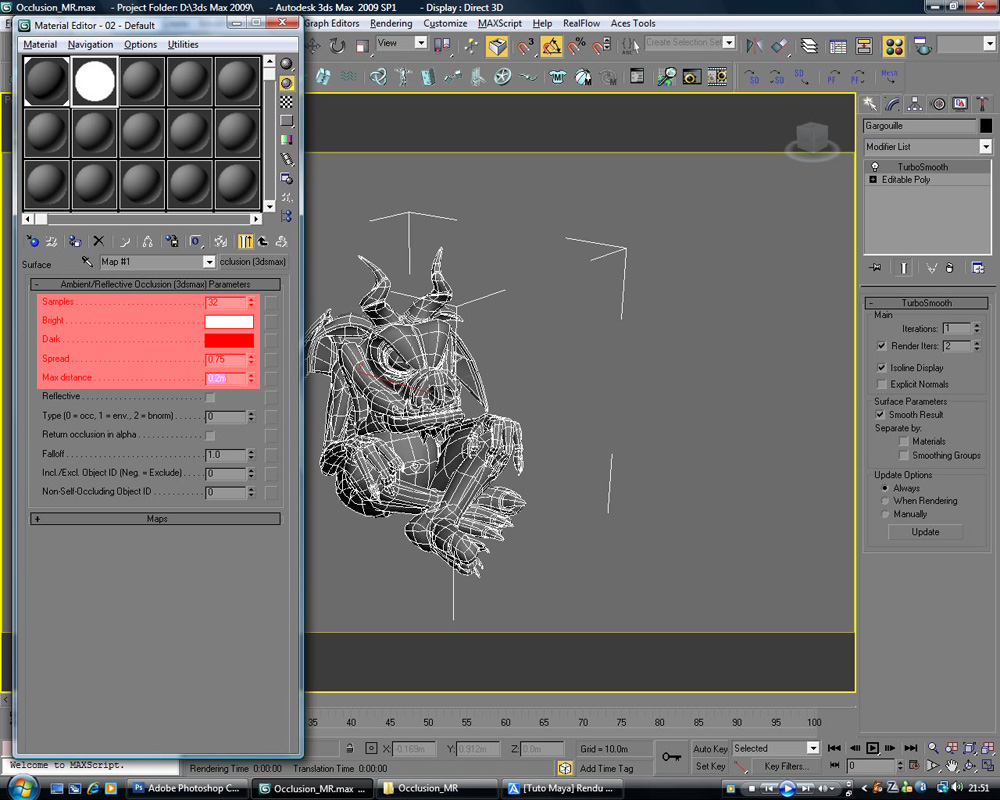Click the Get Material icon
Screen dimensions: 1000x800
click(x=33, y=241)
